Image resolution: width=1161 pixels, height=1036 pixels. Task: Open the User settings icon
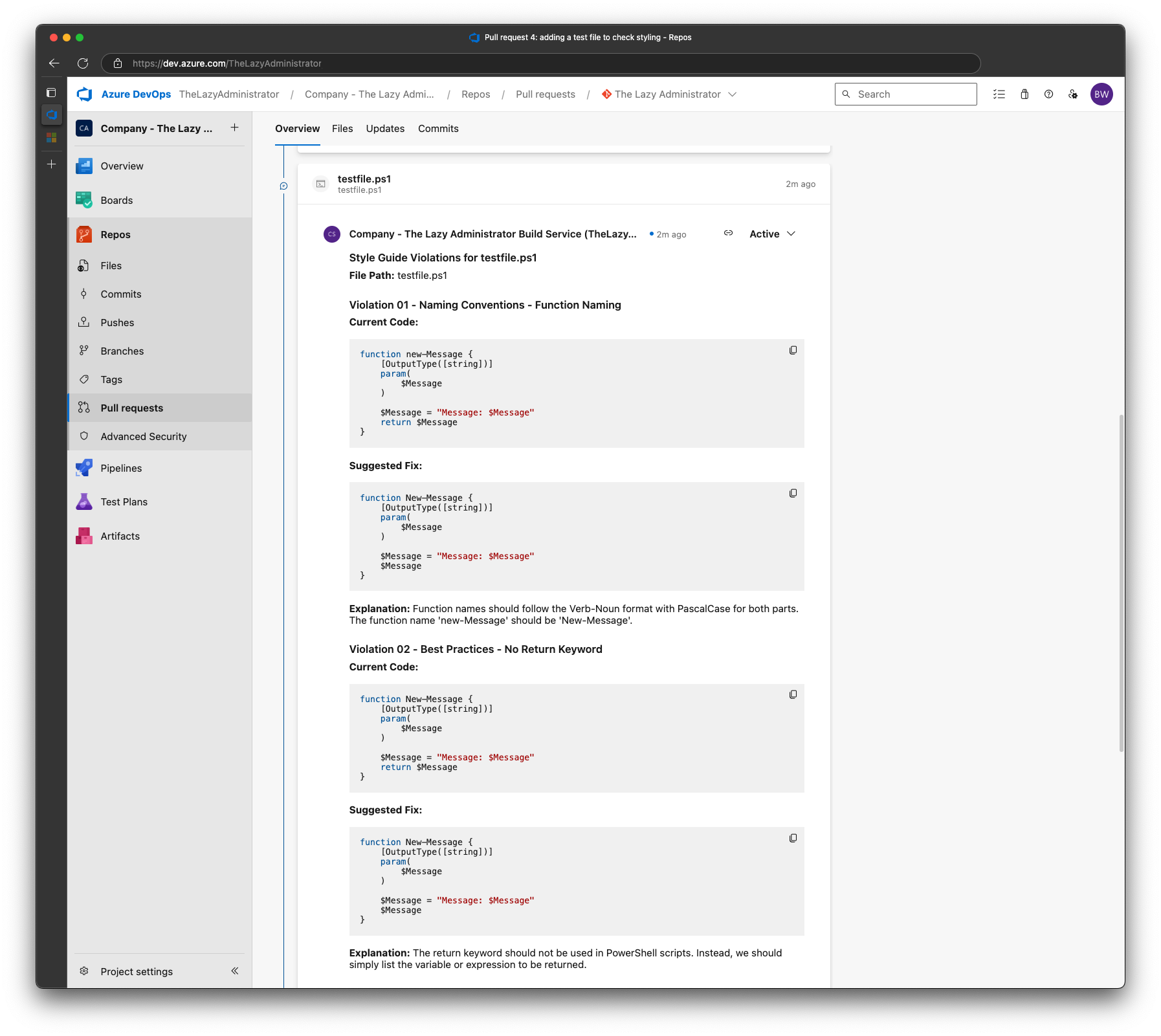tap(1074, 94)
